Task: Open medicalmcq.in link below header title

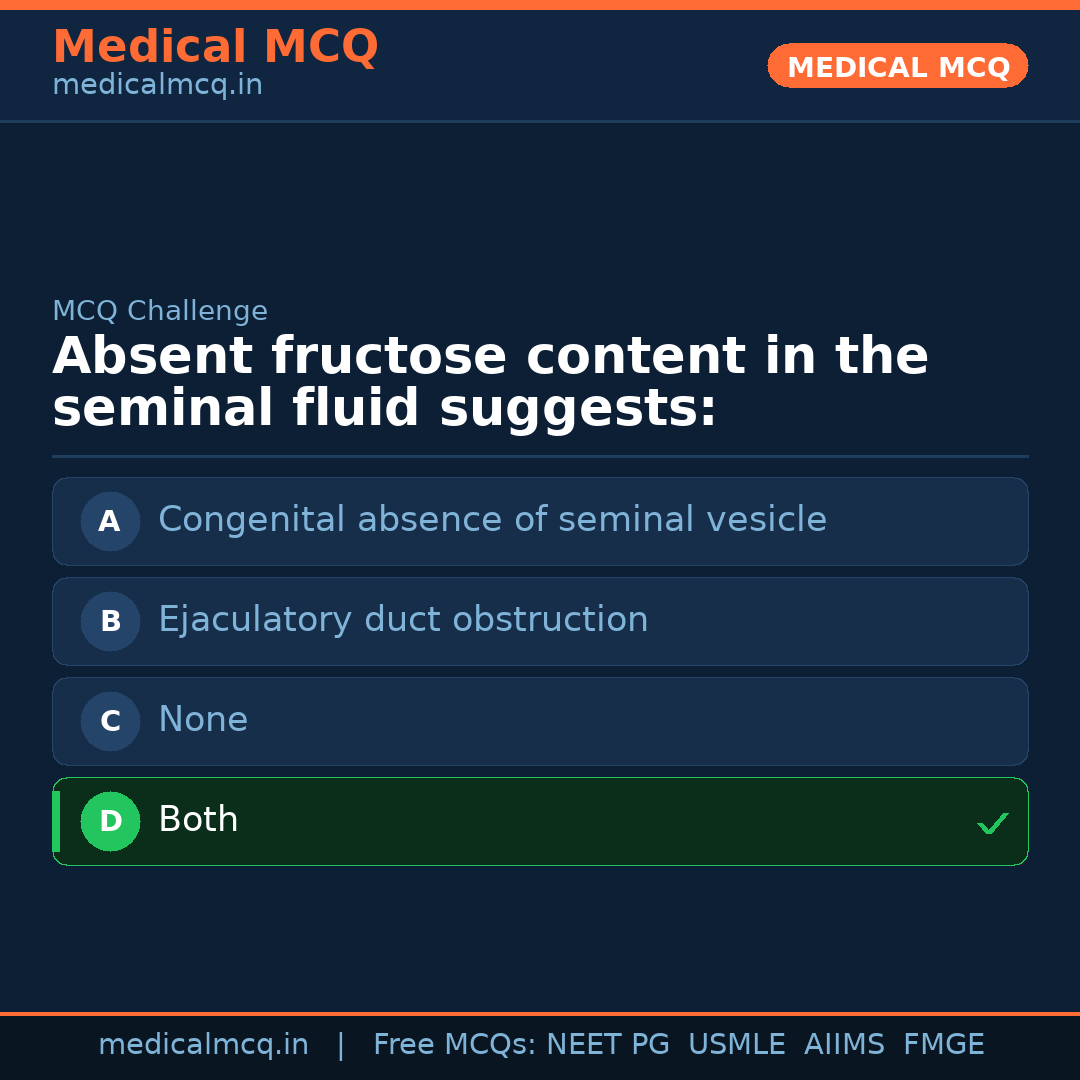Action: pos(157,86)
